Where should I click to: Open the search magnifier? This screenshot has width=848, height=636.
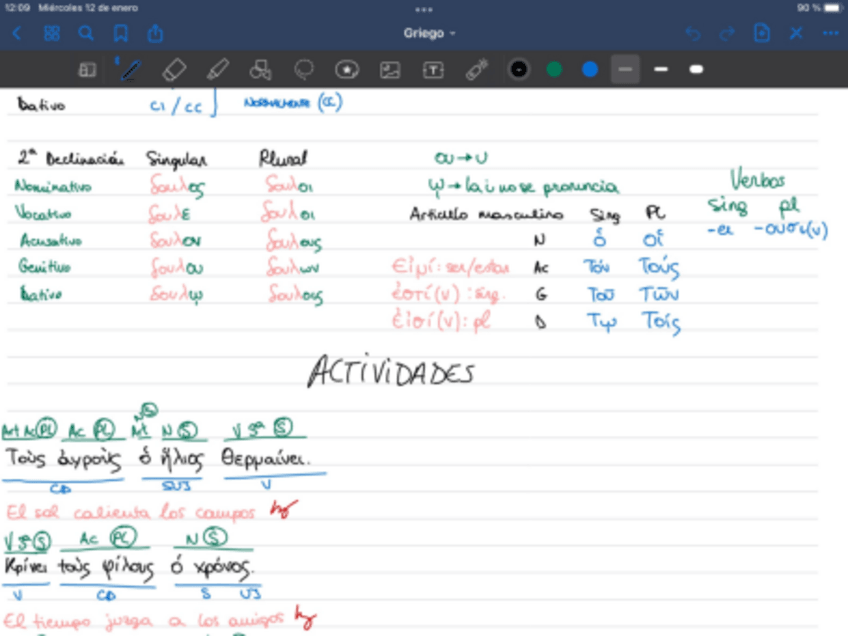pos(86,34)
